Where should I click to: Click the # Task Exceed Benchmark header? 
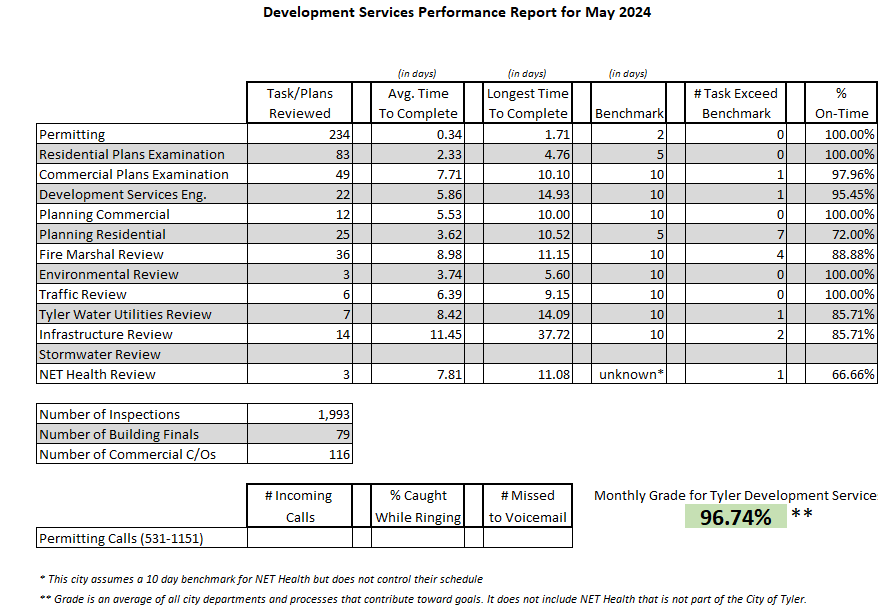pos(735,103)
